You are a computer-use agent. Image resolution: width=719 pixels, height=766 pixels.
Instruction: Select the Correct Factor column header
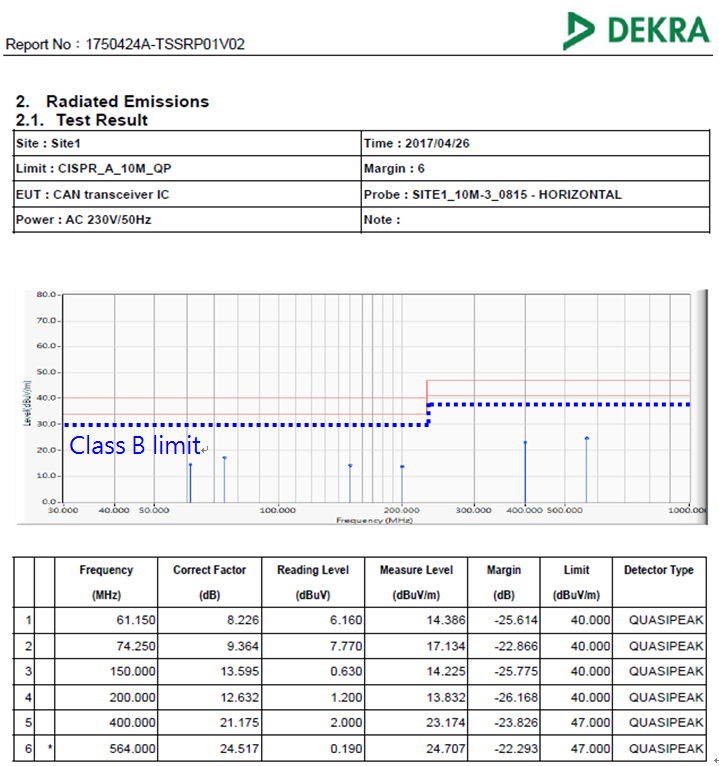(209, 582)
